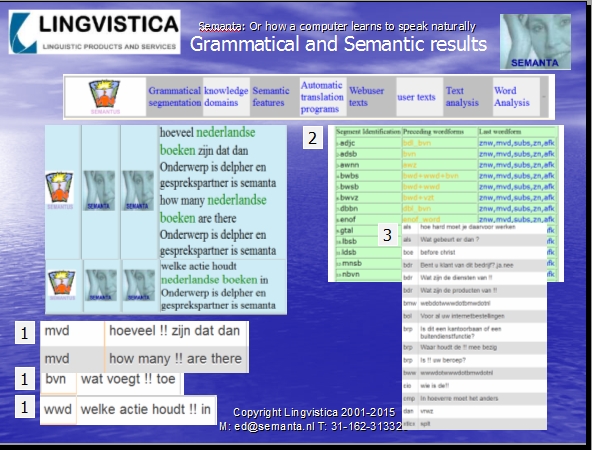Open the Semantic features link
592x450 pixels.
coord(271,97)
